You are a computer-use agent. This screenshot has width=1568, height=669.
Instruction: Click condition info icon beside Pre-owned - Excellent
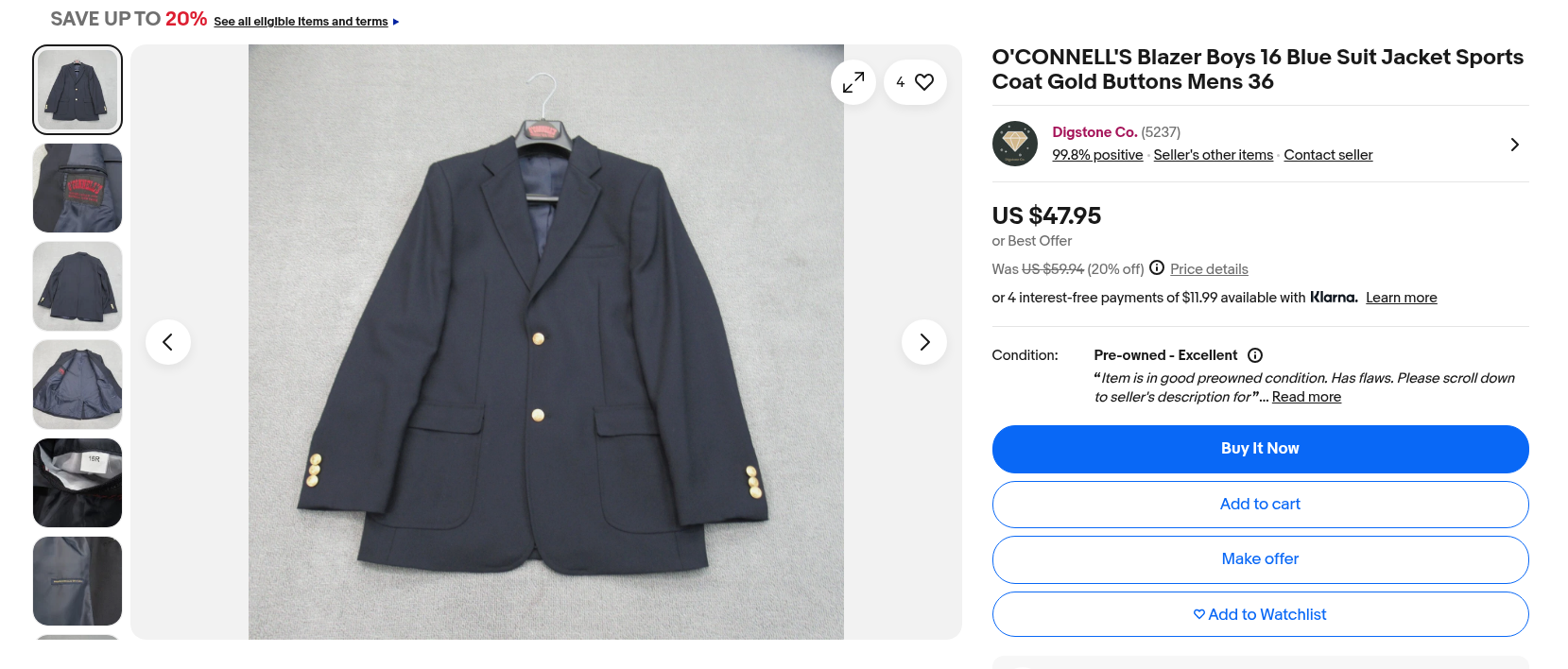coord(1255,355)
